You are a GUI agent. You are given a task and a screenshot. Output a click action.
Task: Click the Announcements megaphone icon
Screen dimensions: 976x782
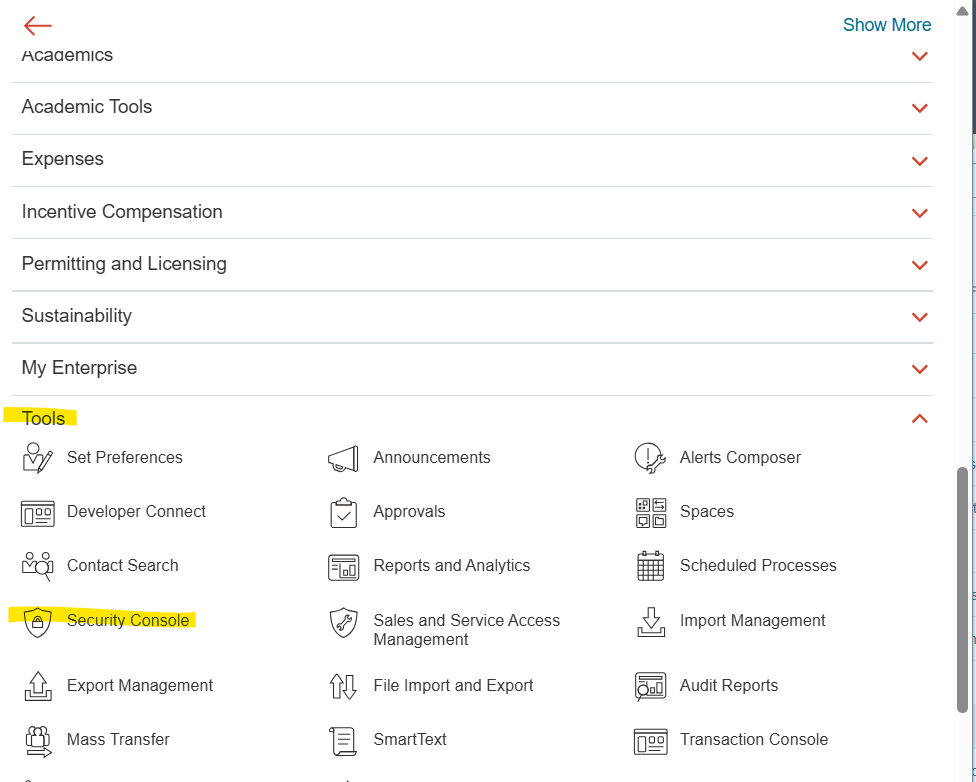coord(343,458)
